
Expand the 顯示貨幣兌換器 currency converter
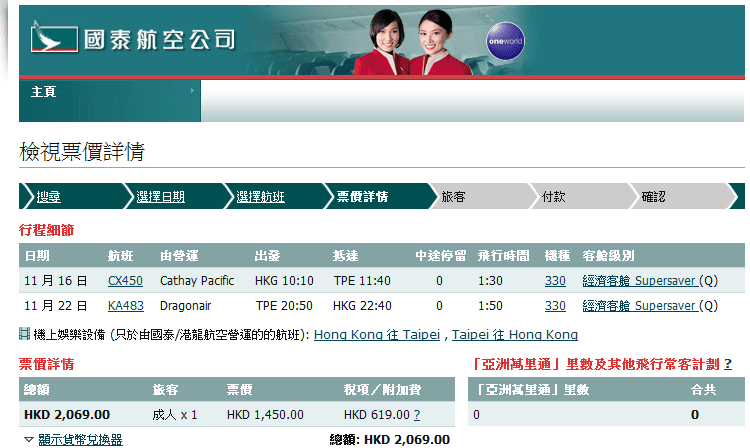click(80, 439)
